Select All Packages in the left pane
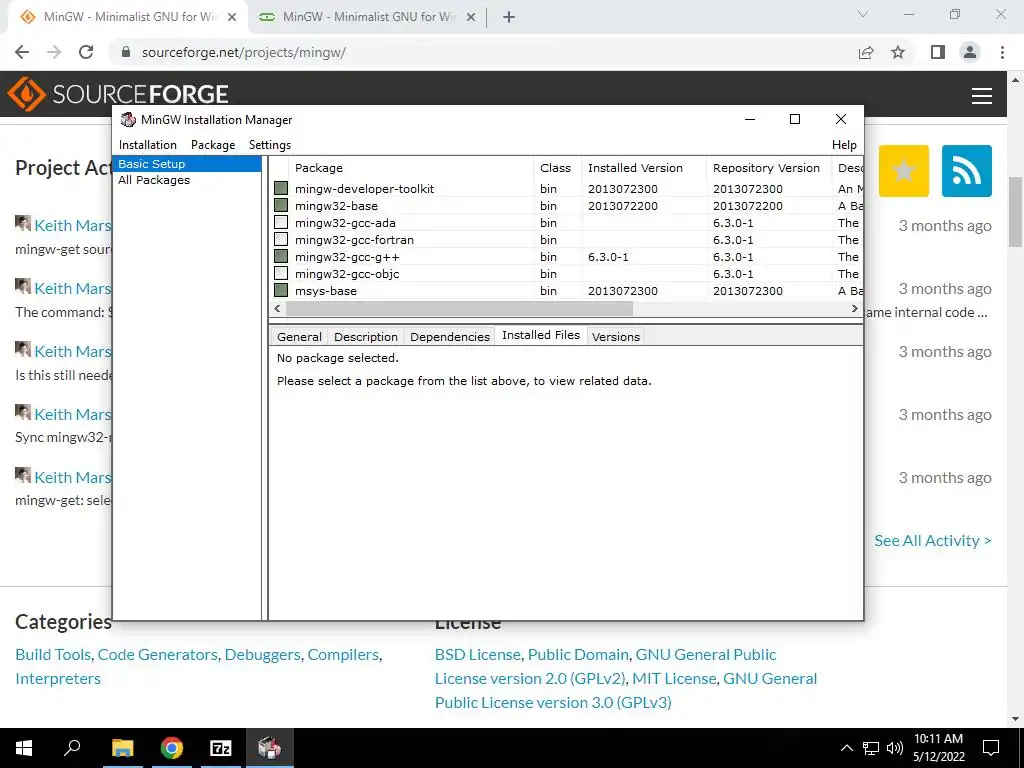The image size is (1024, 768). click(154, 180)
